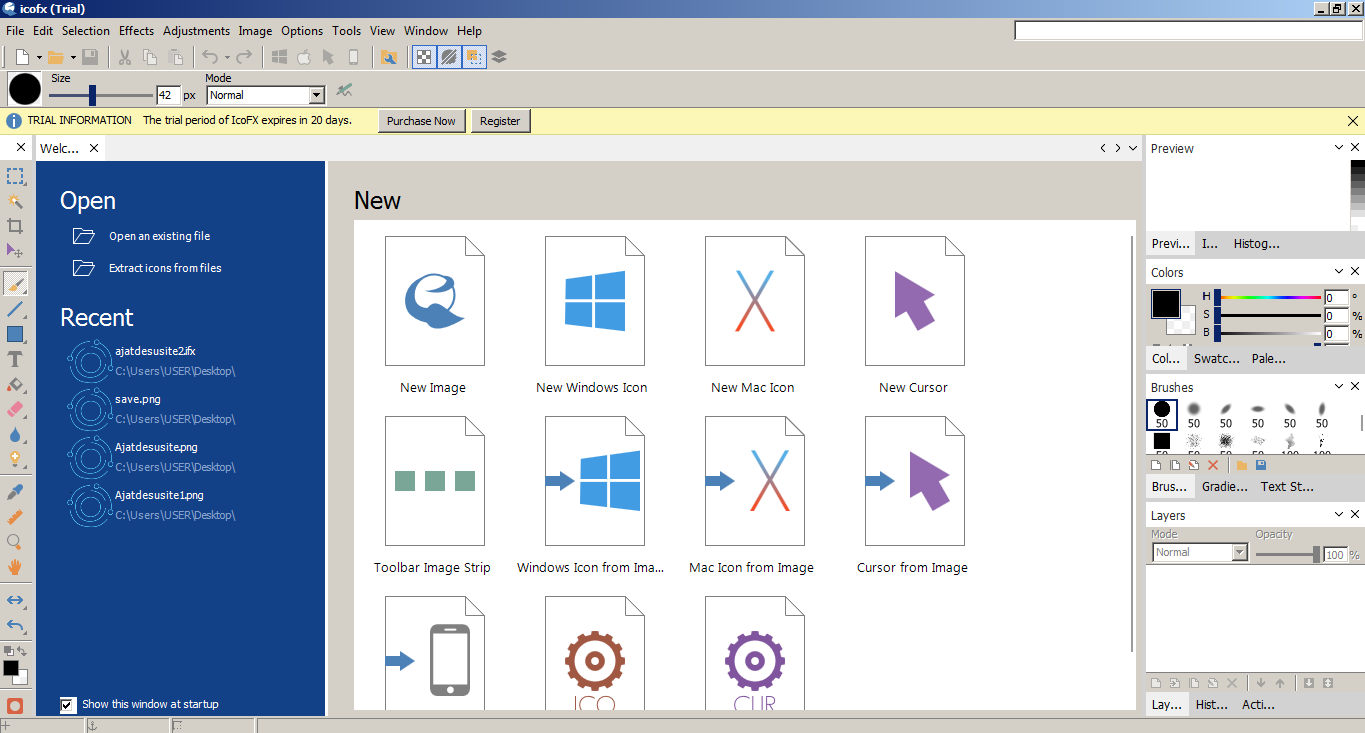Toggle the quick mask button in toolbox
1365x733 pixels.
tap(15, 705)
